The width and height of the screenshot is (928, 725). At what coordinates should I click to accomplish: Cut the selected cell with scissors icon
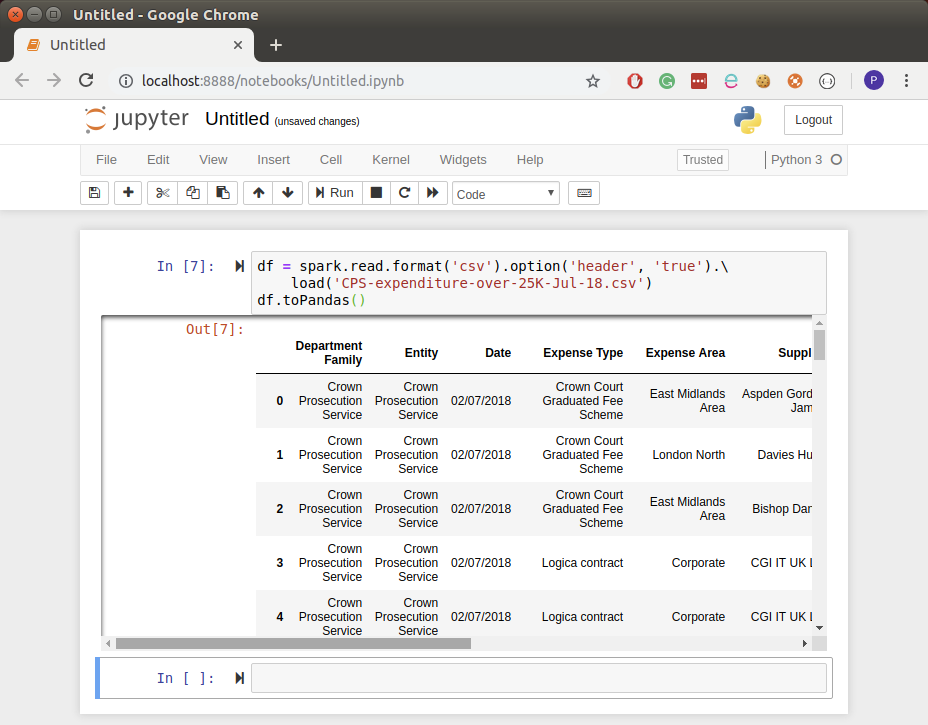click(x=162, y=192)
